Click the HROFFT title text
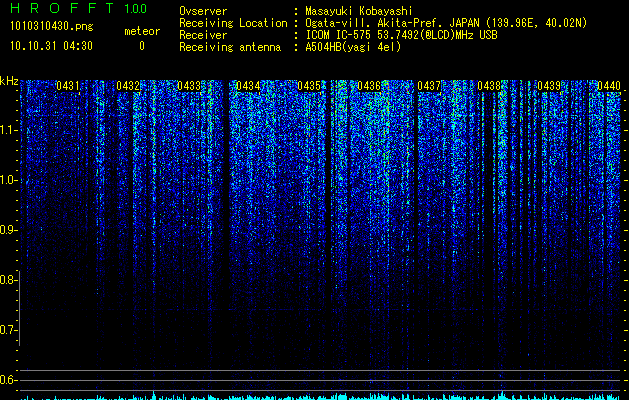 pyautogui.click(x=62, y=8)
